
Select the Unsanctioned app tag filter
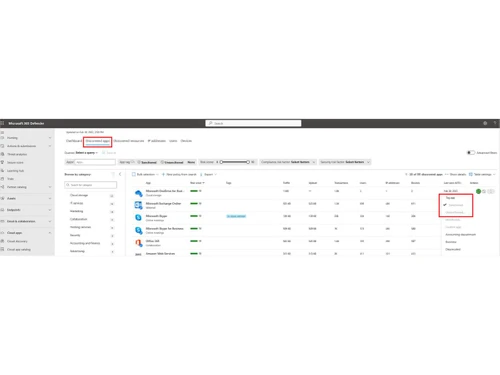[172, 162]
